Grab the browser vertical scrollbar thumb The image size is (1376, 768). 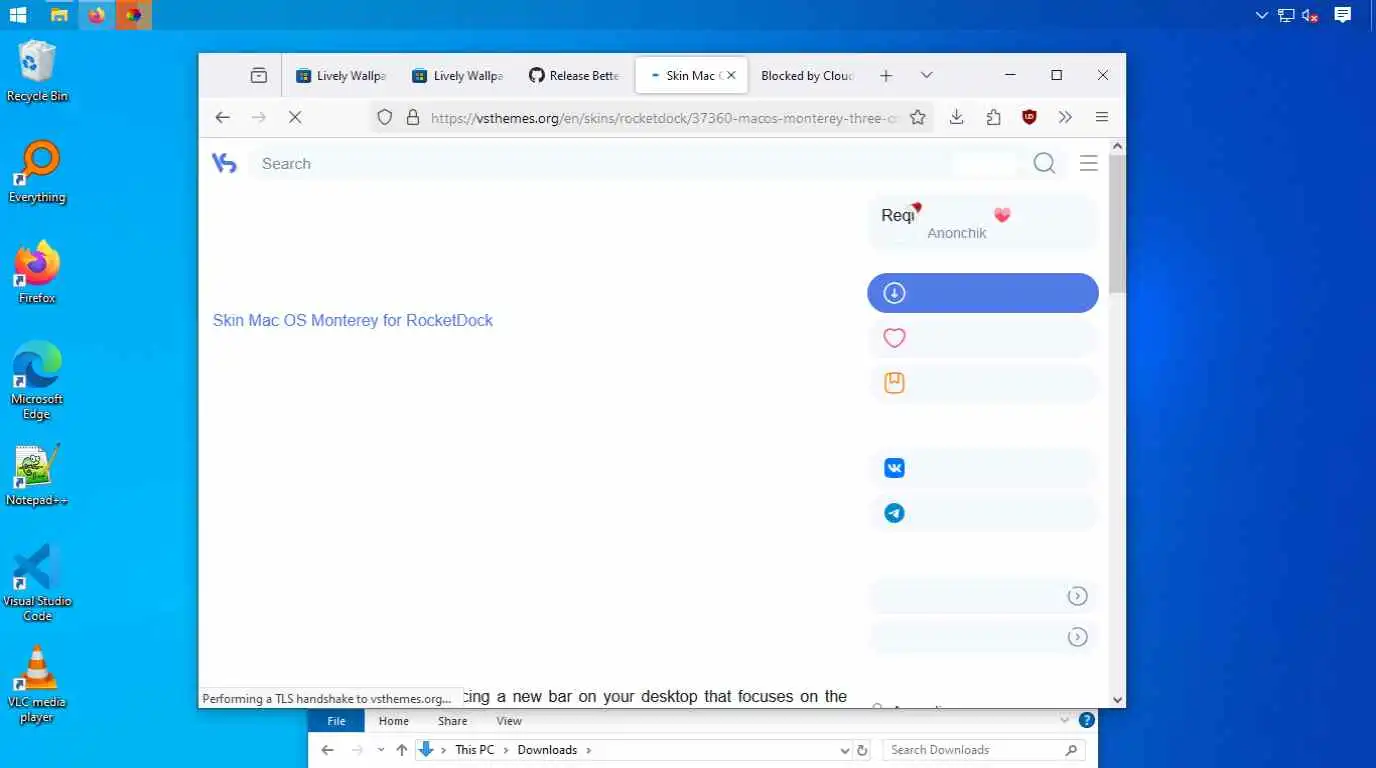point(1118,225)
